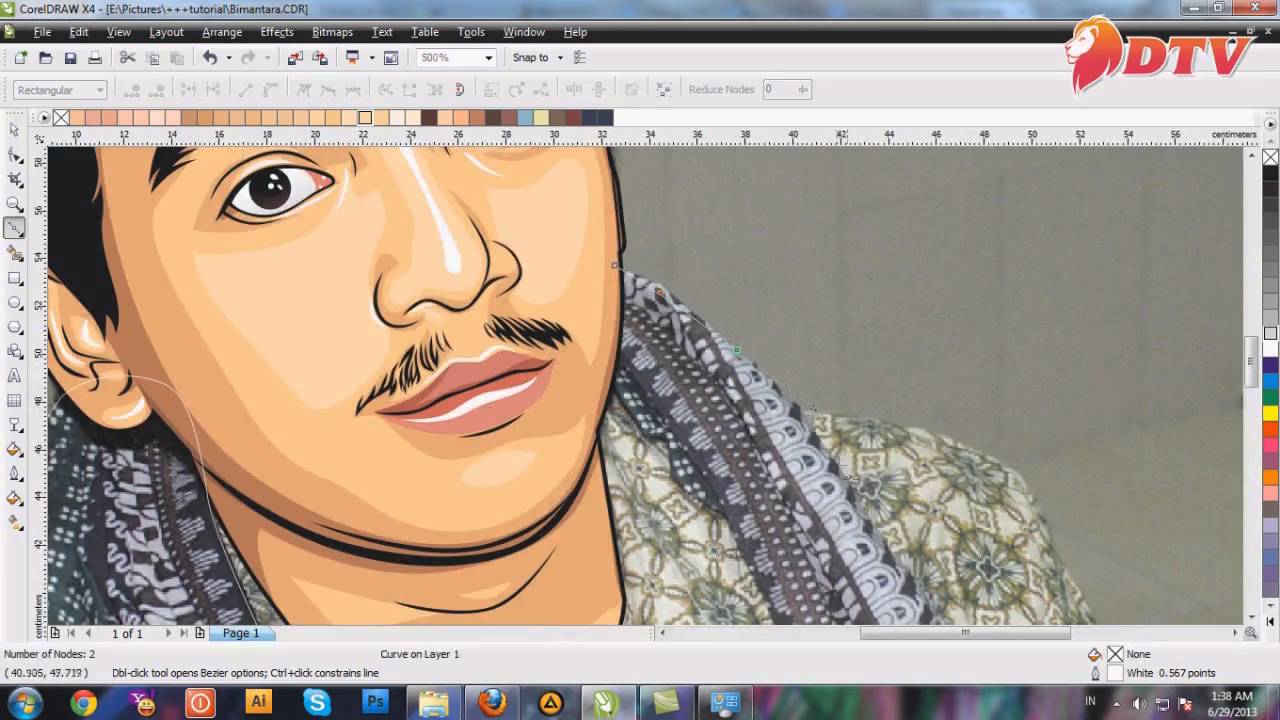Click the horizontal scrollbar thumb

tap(965, 632)
